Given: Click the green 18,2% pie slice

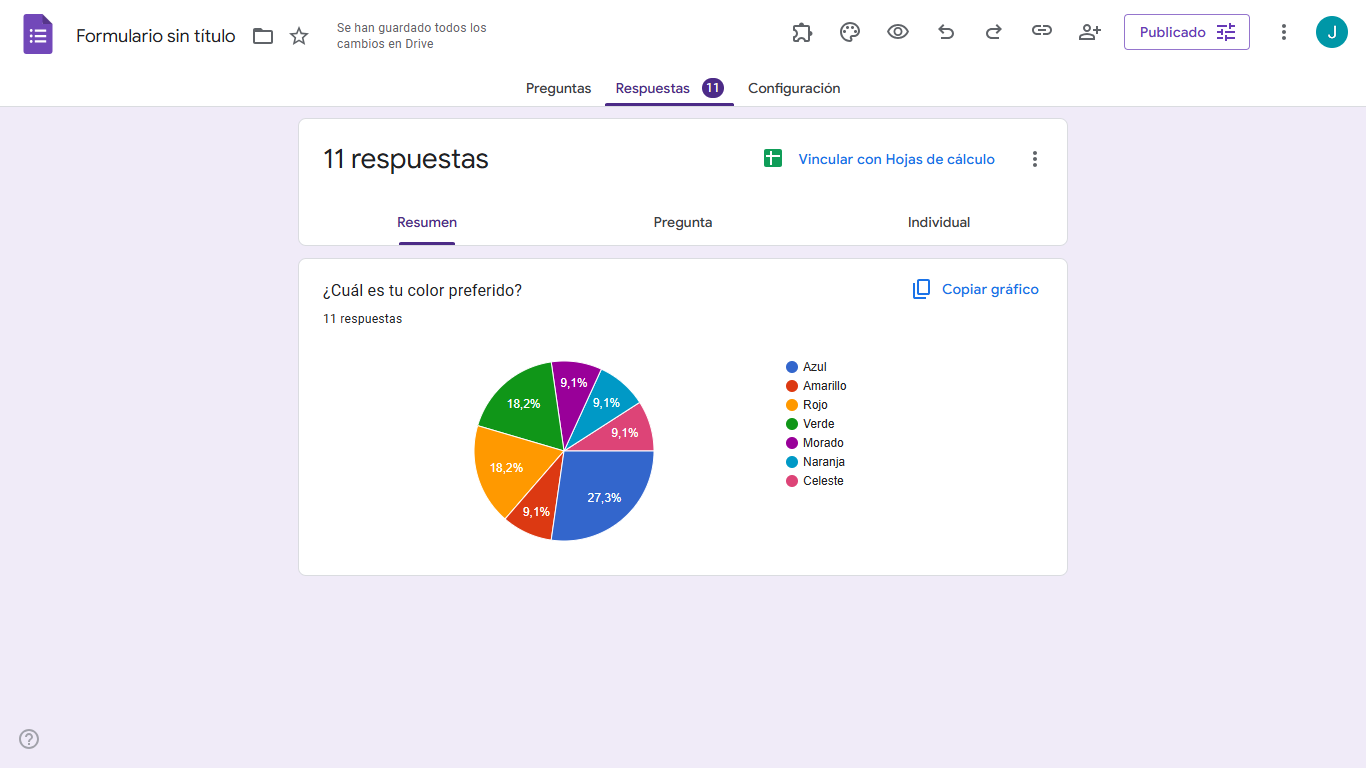Looking at the screenshot, I should 523,404.
